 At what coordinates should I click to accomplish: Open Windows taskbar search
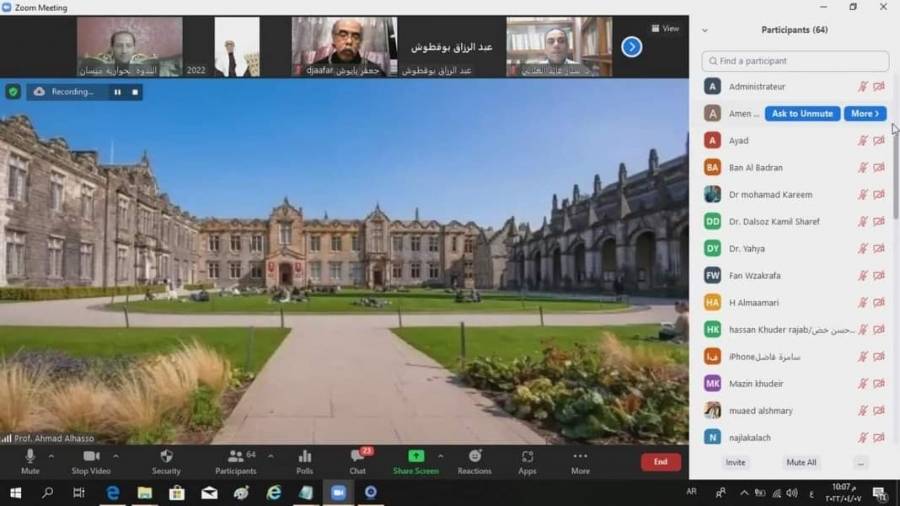coord(48,493)
